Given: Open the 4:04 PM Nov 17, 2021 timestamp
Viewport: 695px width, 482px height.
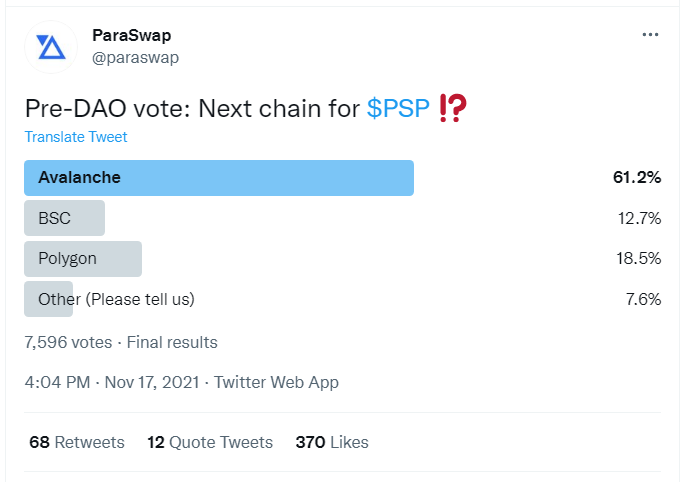Looking at the screenshot, I should (112, 382).
